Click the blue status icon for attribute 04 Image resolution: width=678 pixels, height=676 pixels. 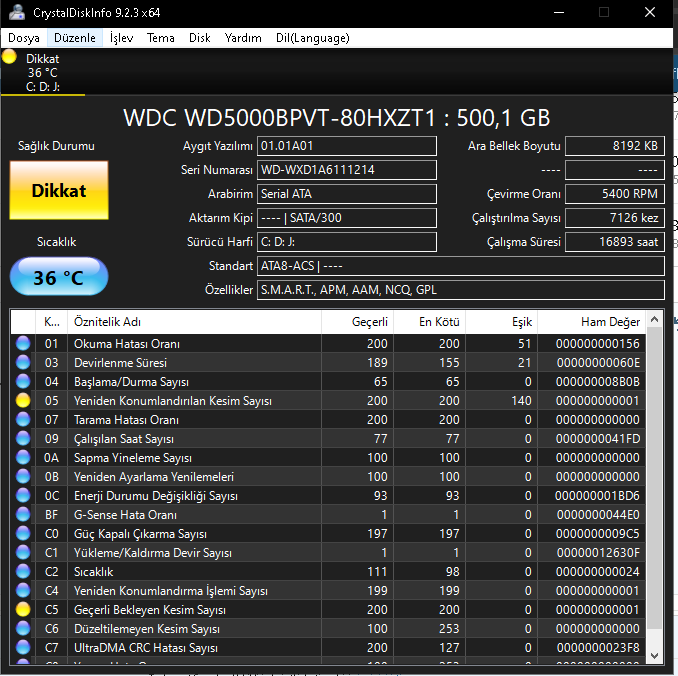(23, 382)
